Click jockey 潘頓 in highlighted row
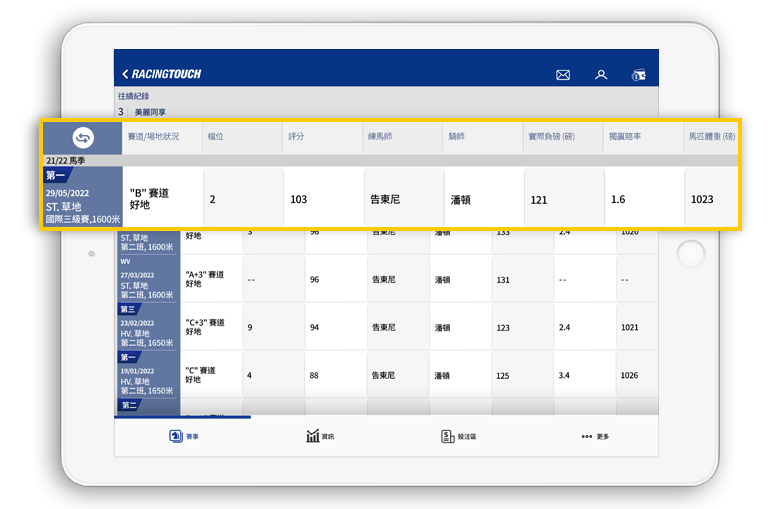The height and width of the screenshot is (509, 770). [x=461, y=199]
